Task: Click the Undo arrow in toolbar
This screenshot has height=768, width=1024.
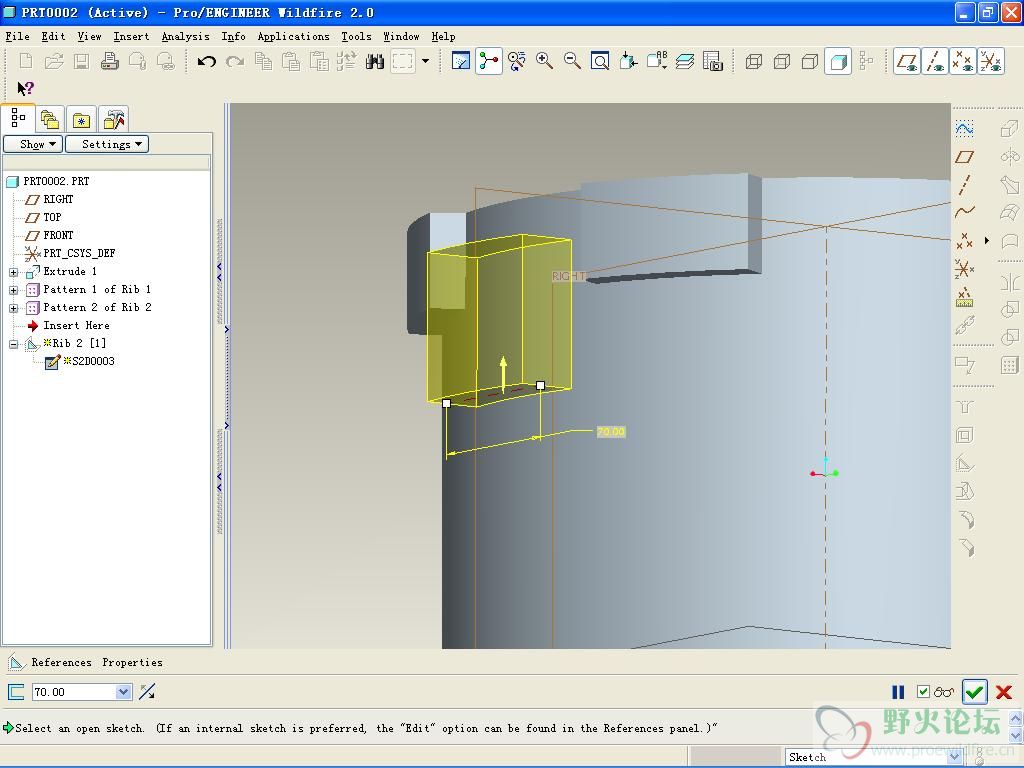Action: (x=207, y=62)
